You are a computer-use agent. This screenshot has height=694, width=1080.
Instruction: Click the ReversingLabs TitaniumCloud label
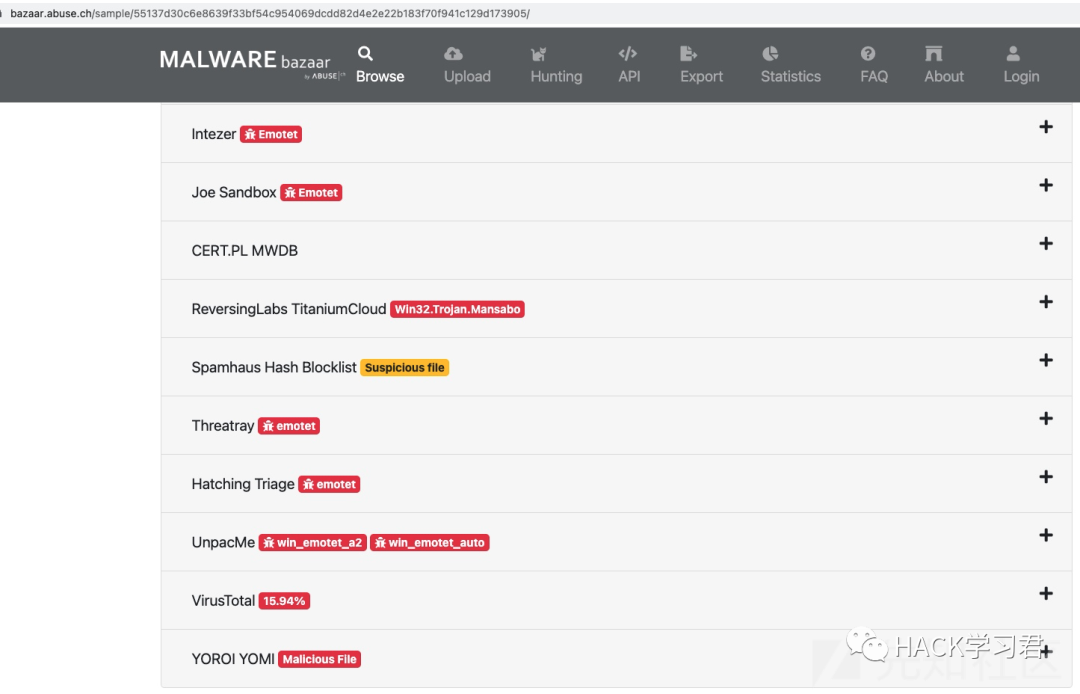click(x=289, y=309)
